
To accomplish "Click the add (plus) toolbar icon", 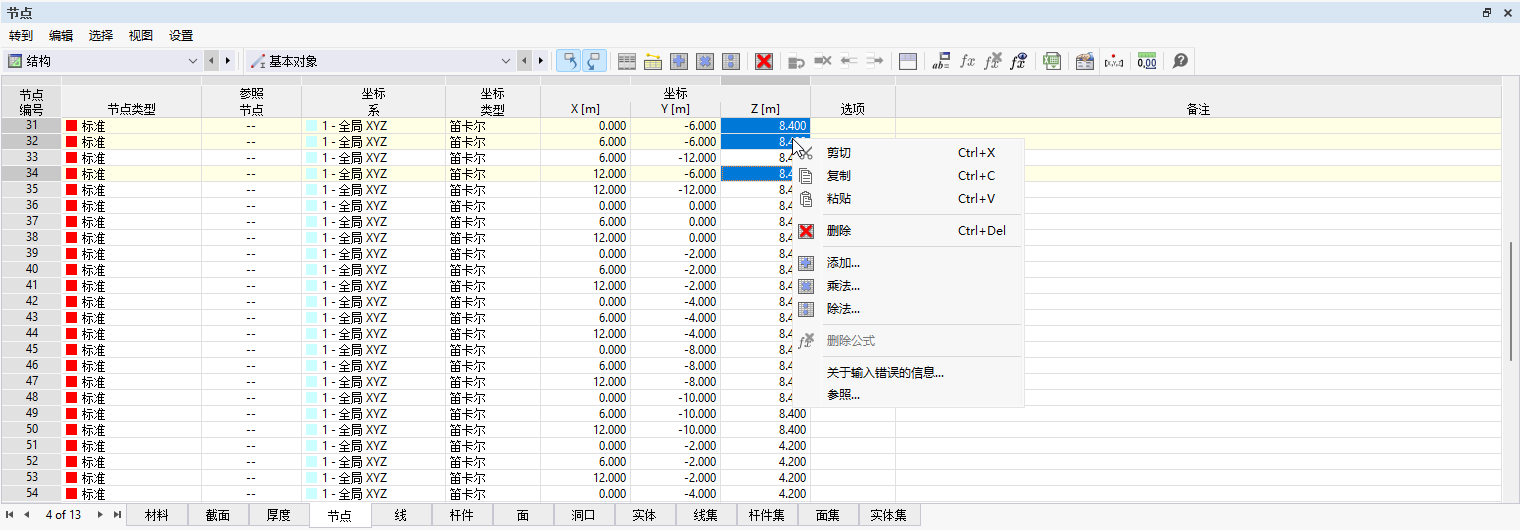I will click(x=679, y=61).
